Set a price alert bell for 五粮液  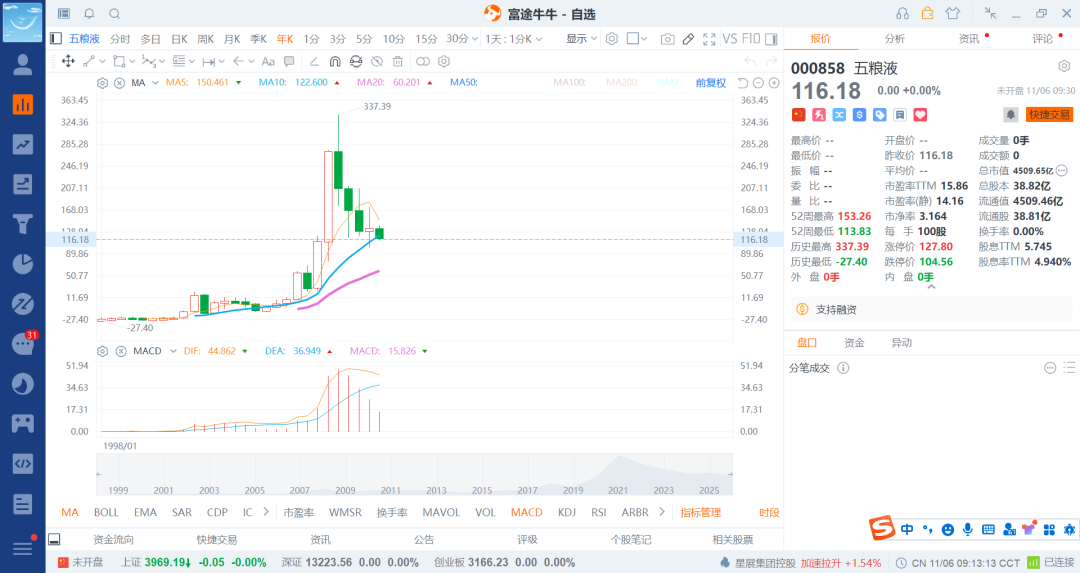(x=1010, y=114)
